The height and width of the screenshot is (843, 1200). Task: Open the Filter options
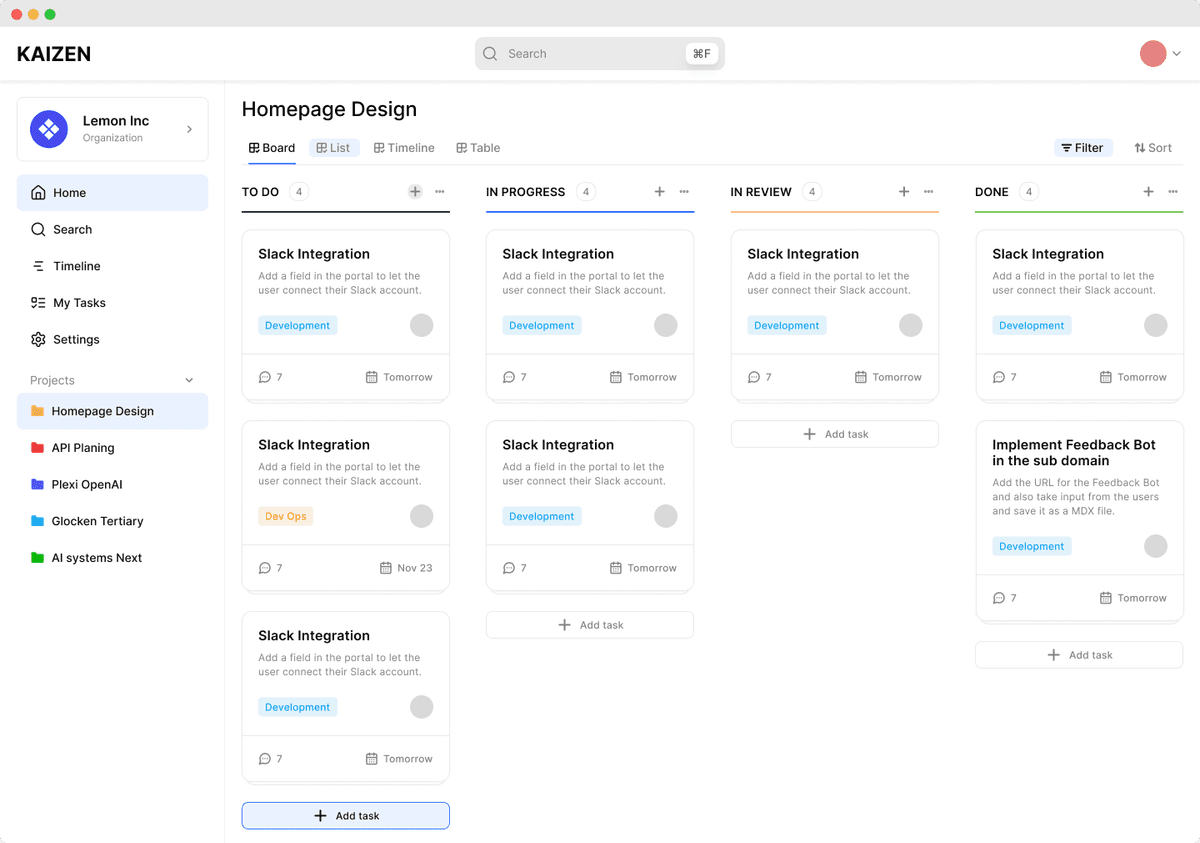click(x=1083, y=148)
